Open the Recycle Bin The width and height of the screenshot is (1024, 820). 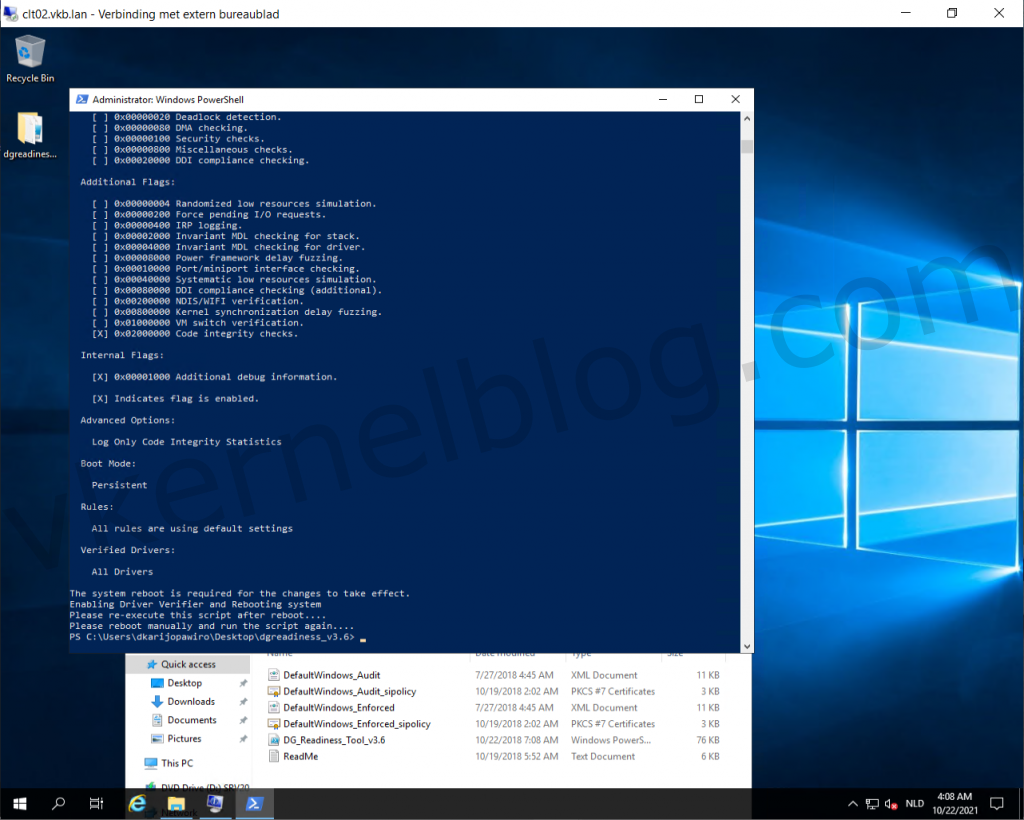click(29, 52)
